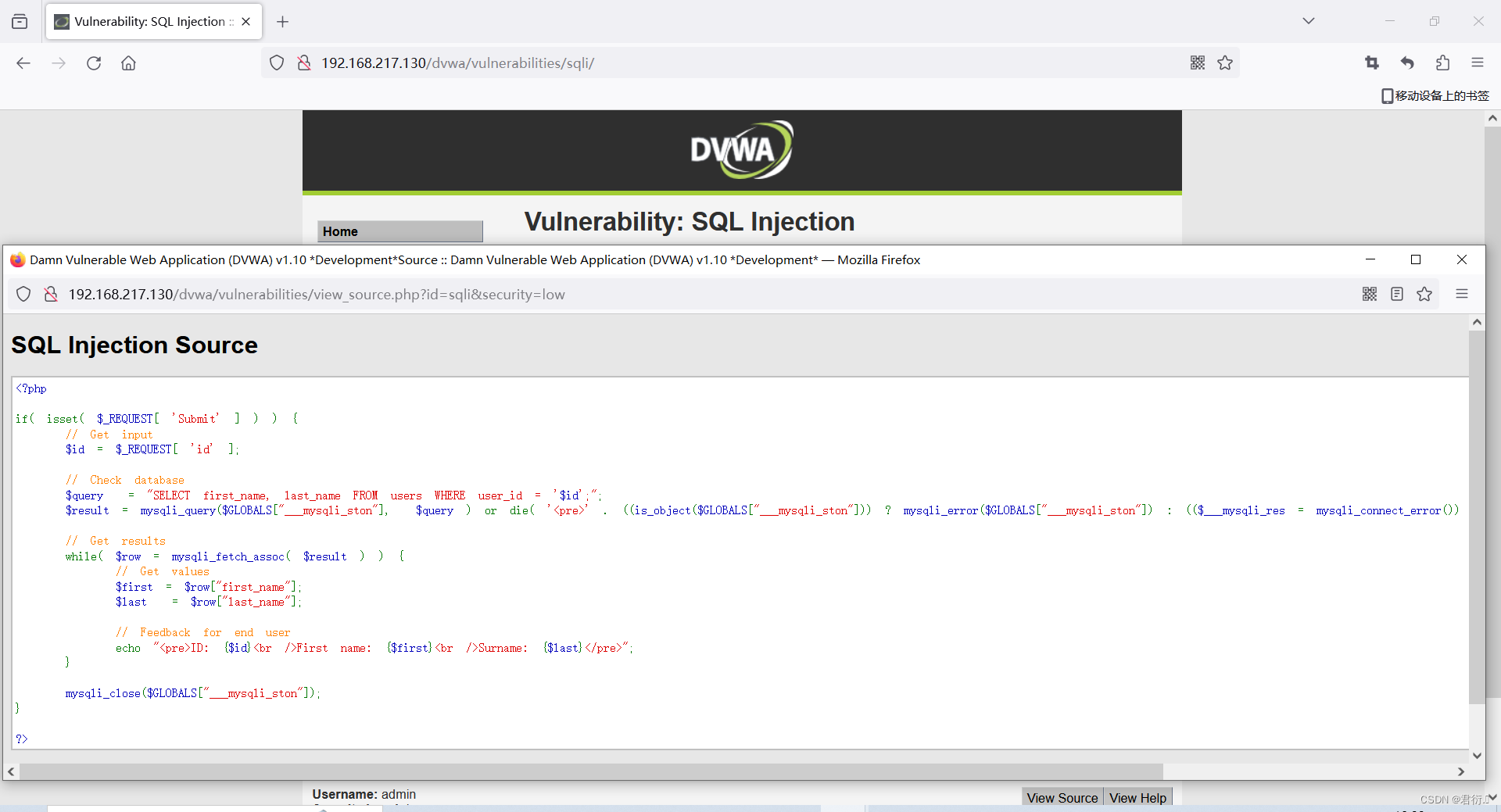Click the popup vertical scrollbar up arrow
The image size is (1501, 812).
point(1477,322)
